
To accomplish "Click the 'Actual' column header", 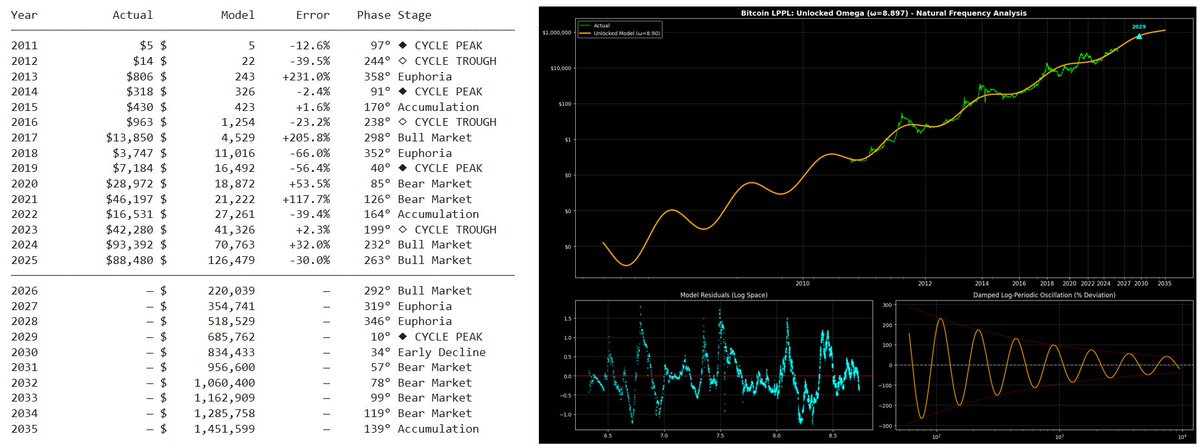I will [x=132, y=15].
